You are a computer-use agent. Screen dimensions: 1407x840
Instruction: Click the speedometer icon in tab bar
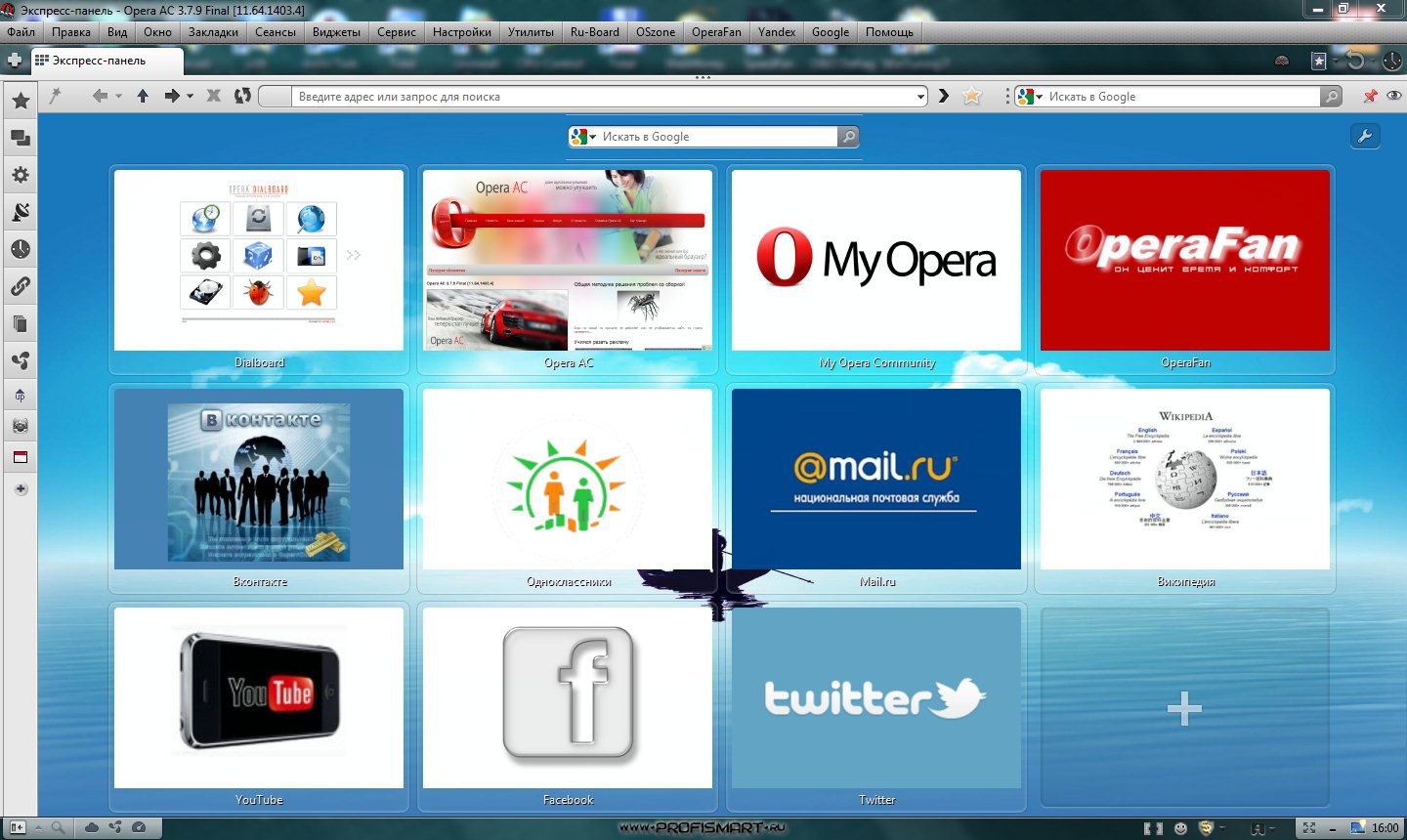coord(1282,61)
